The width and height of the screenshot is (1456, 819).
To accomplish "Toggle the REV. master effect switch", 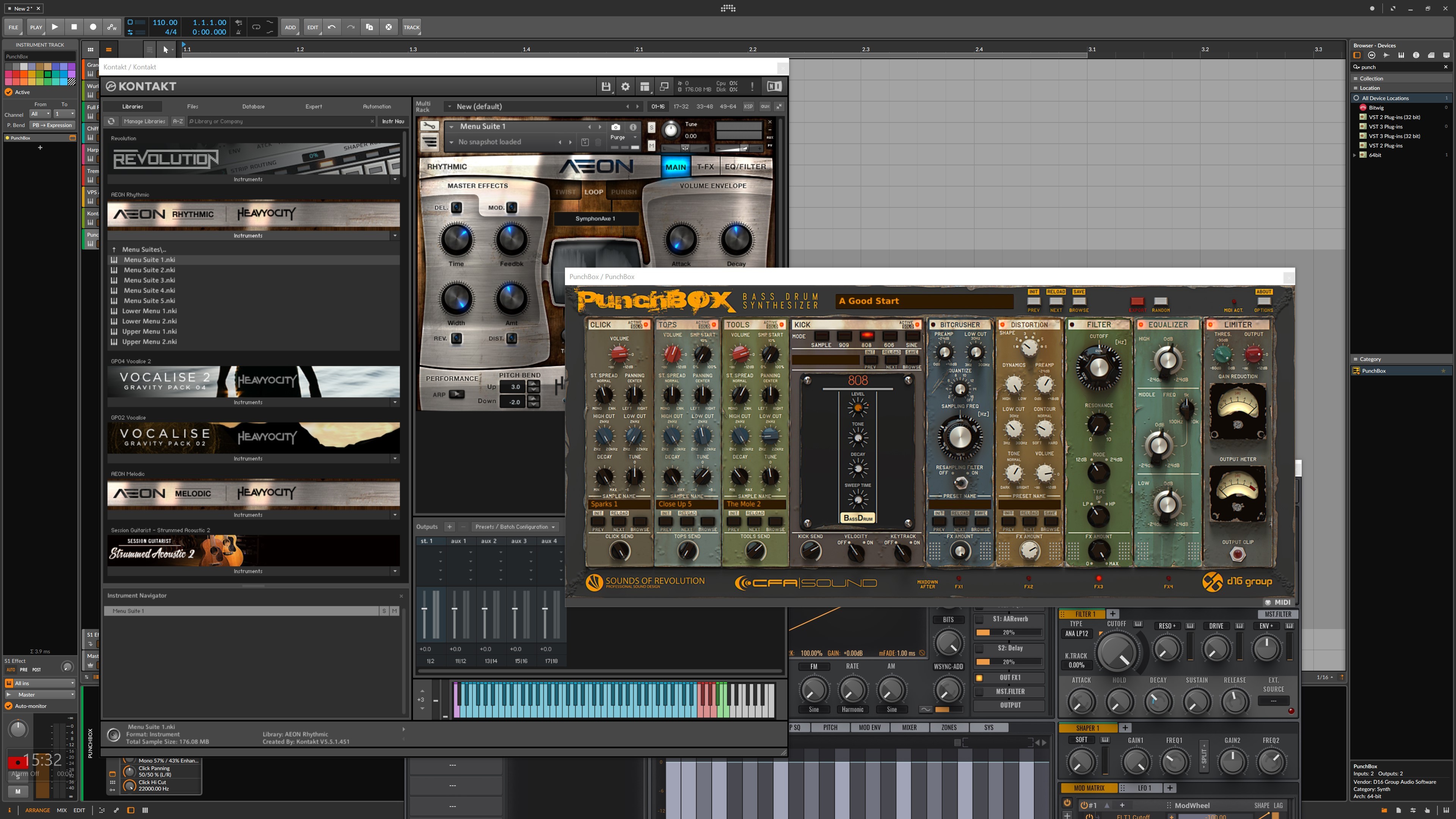I will [456, 339].
